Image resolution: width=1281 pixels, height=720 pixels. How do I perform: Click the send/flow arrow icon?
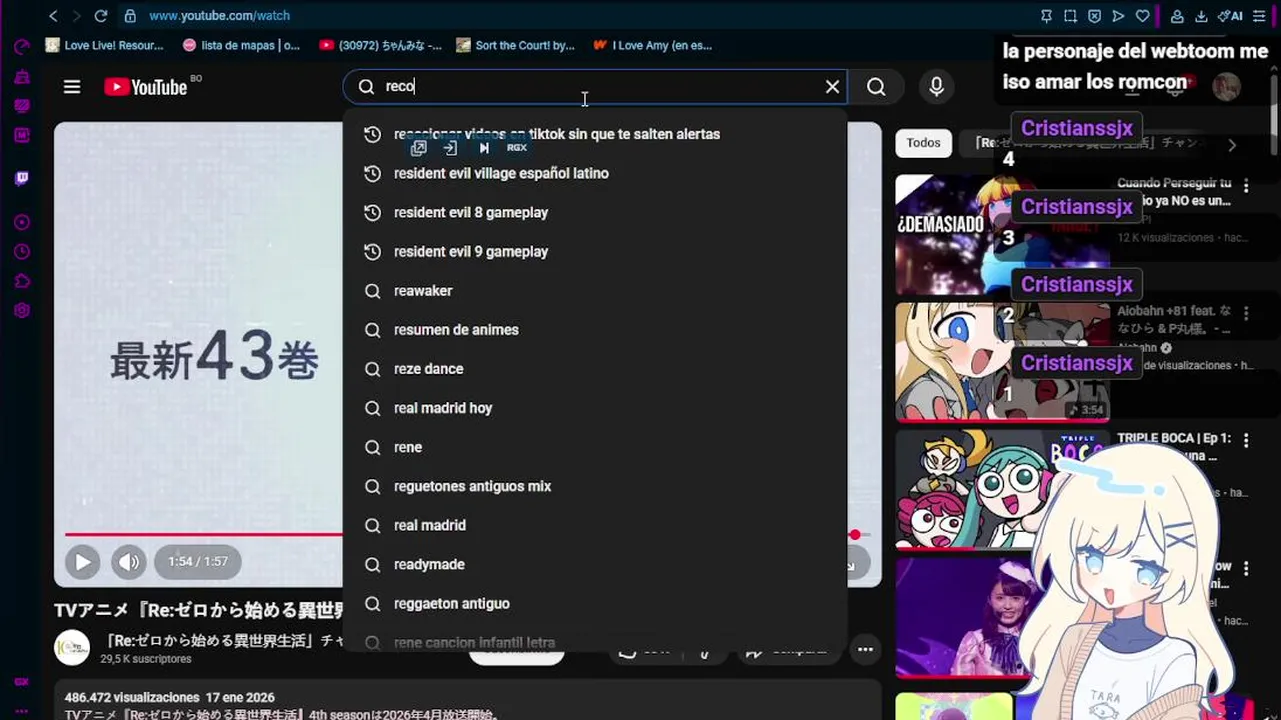click(1118, 16)
